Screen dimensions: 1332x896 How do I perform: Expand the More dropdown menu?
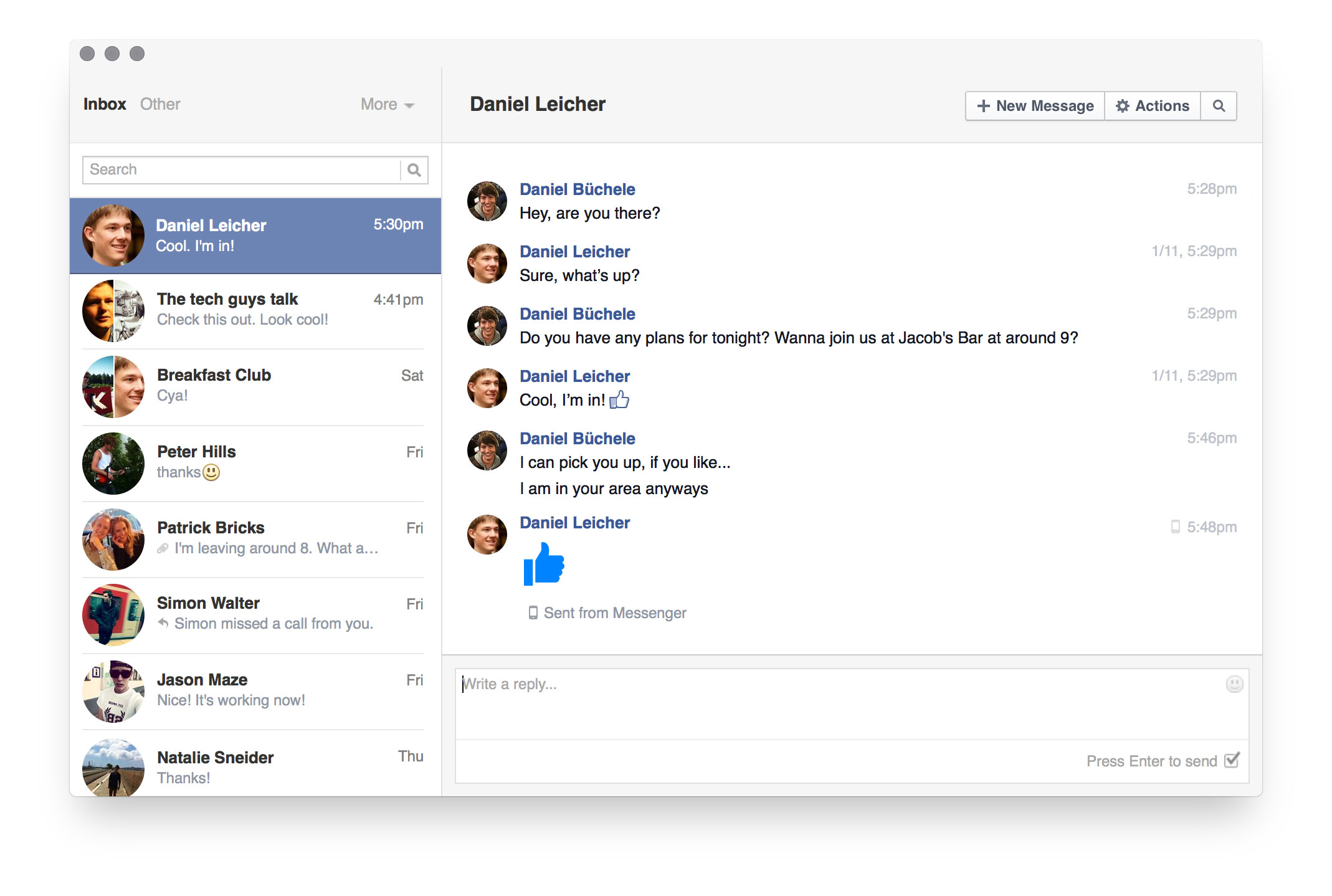click(387, 105)
